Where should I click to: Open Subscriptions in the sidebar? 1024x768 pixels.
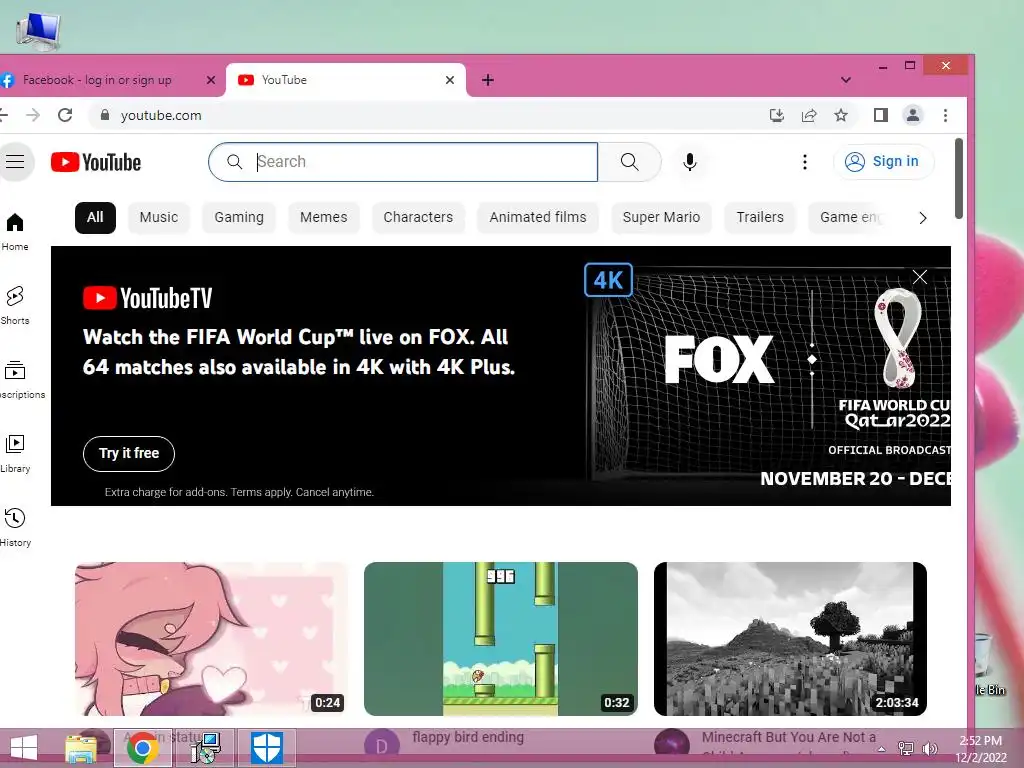(x=20, y=379)
